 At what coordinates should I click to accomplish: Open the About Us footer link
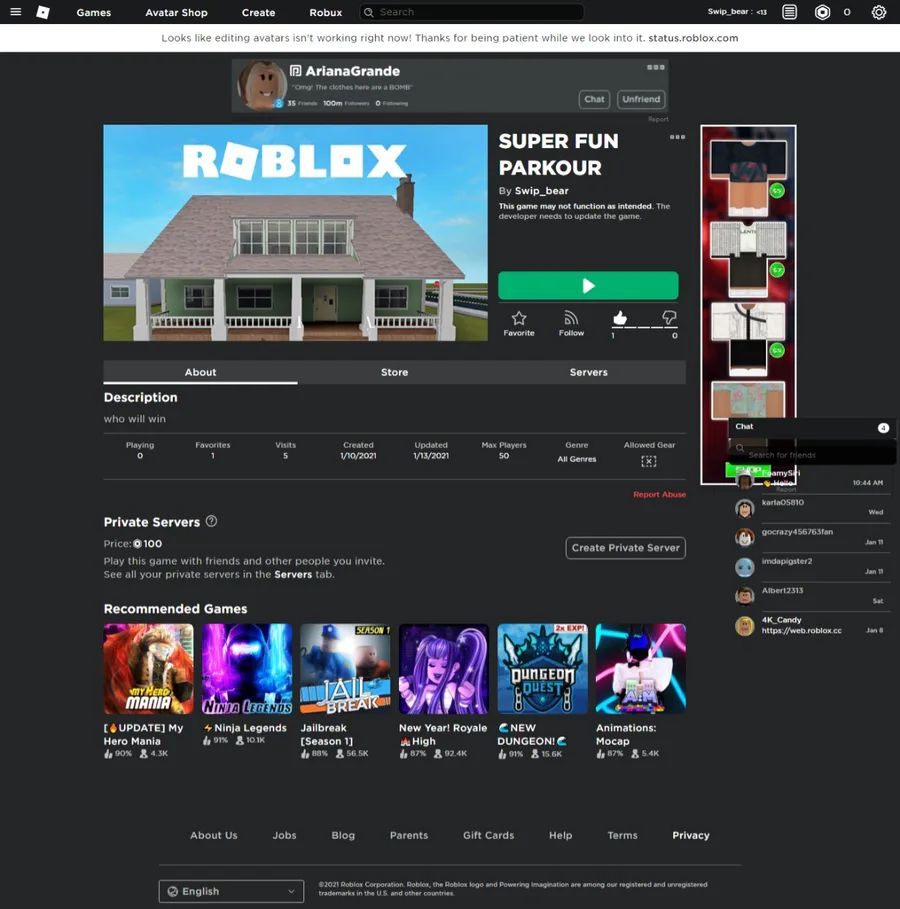tap(213, 835)
